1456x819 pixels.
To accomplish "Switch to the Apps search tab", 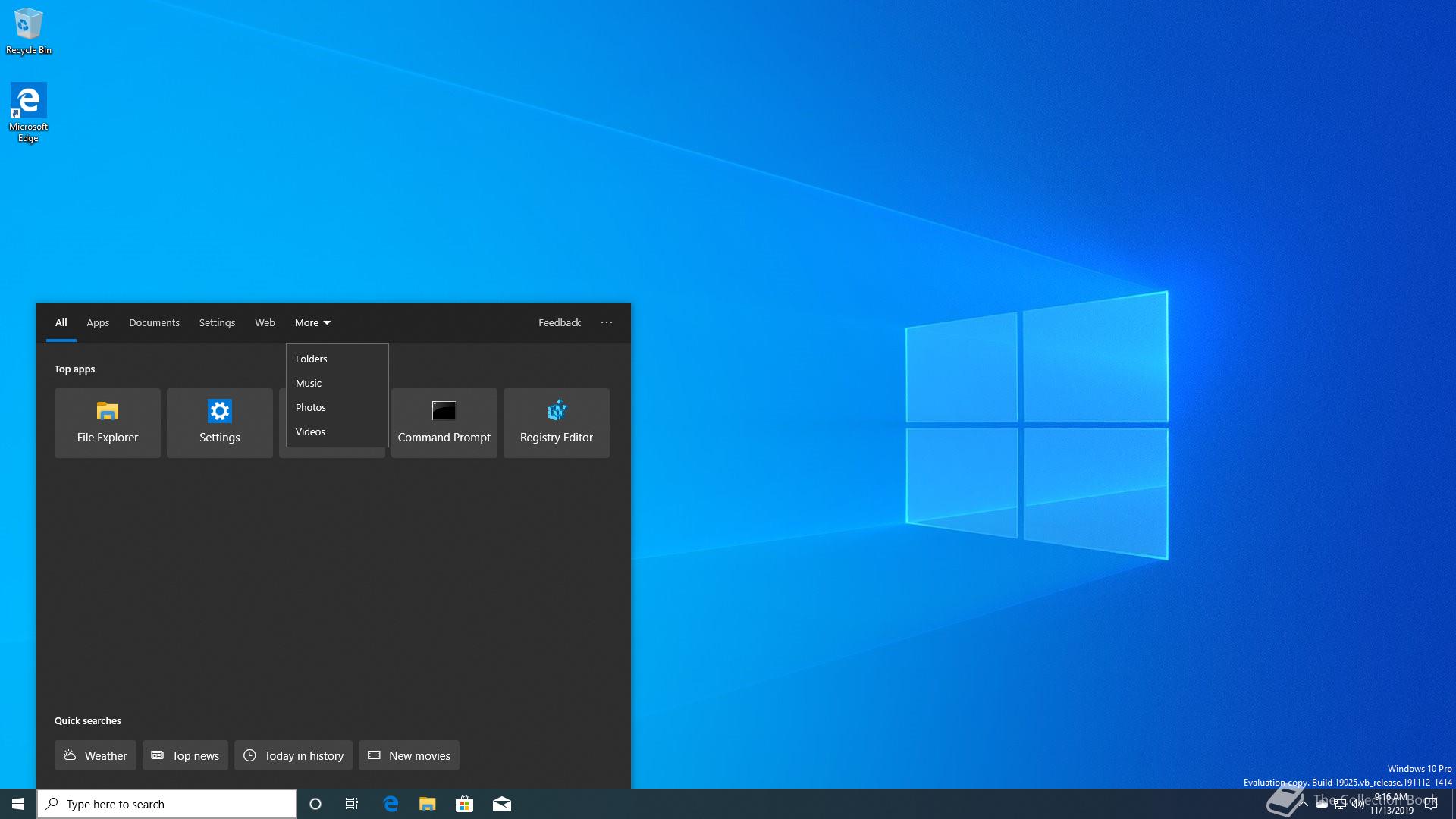I will pos(98,322).
